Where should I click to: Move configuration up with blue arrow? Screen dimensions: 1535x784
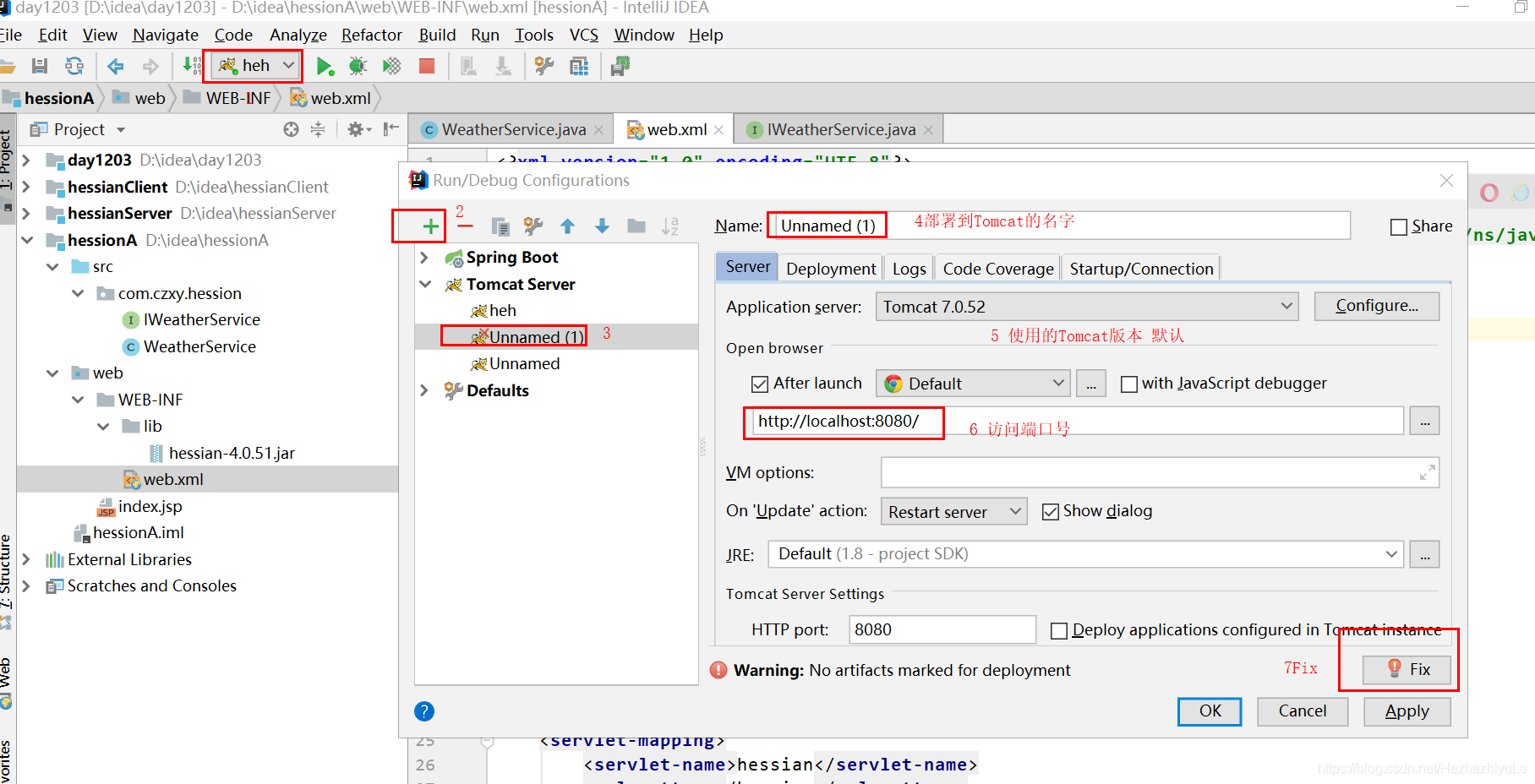click(568, 226)
